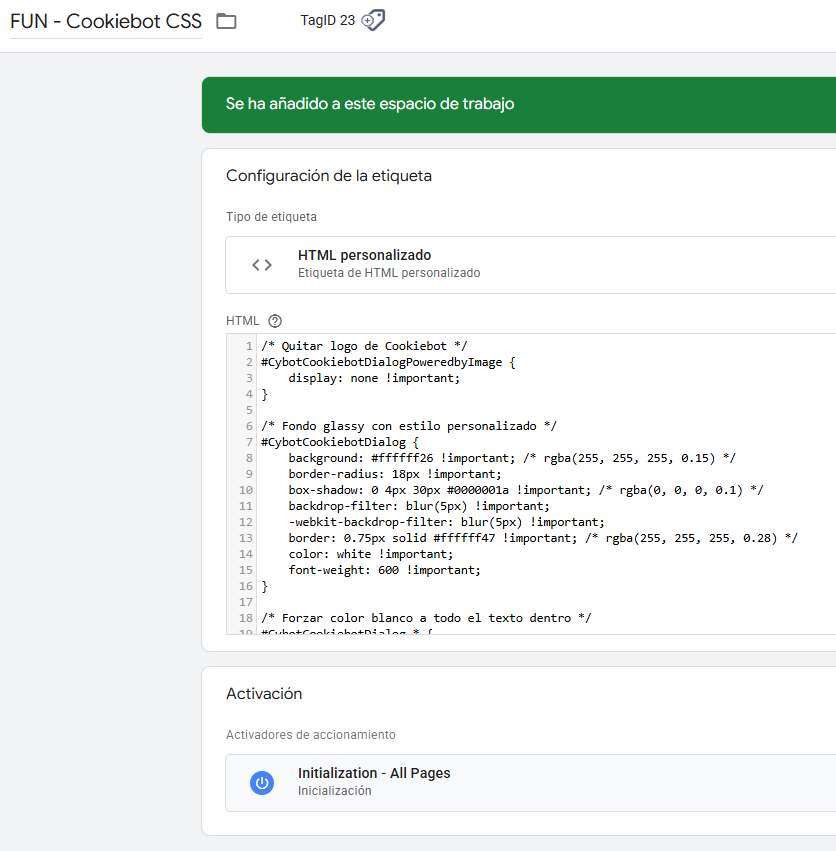Screen dimensions: 836x851
Task: Open the HTML help question mark icon
Action: click(x=275, y=321)
